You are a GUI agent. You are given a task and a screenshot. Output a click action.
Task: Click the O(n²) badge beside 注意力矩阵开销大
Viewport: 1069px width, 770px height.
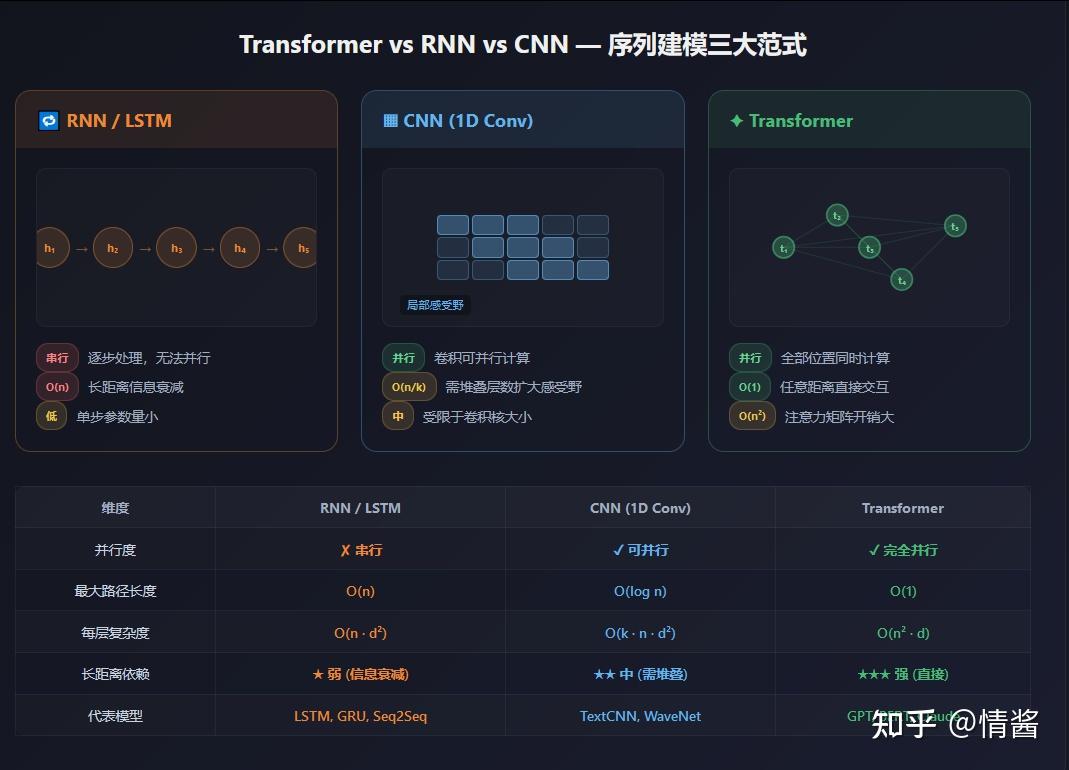(752, 416)
